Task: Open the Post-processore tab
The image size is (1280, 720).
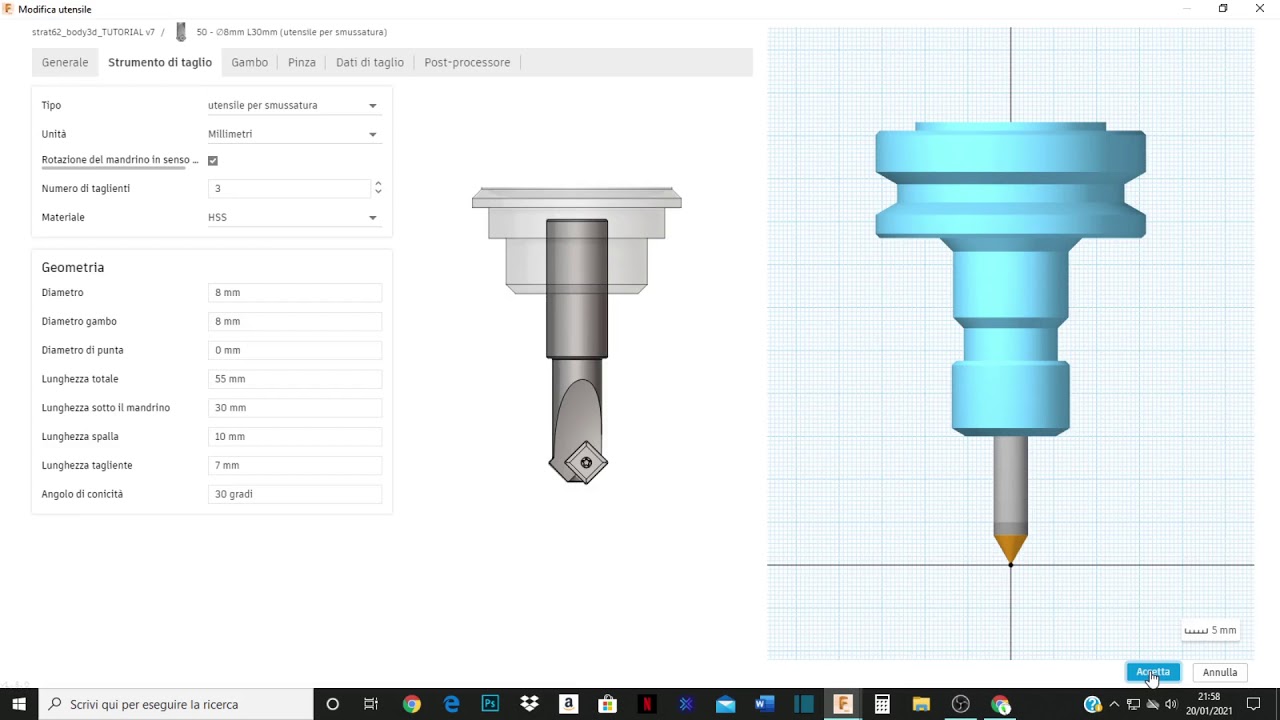Action: click(x=467, y=62)
